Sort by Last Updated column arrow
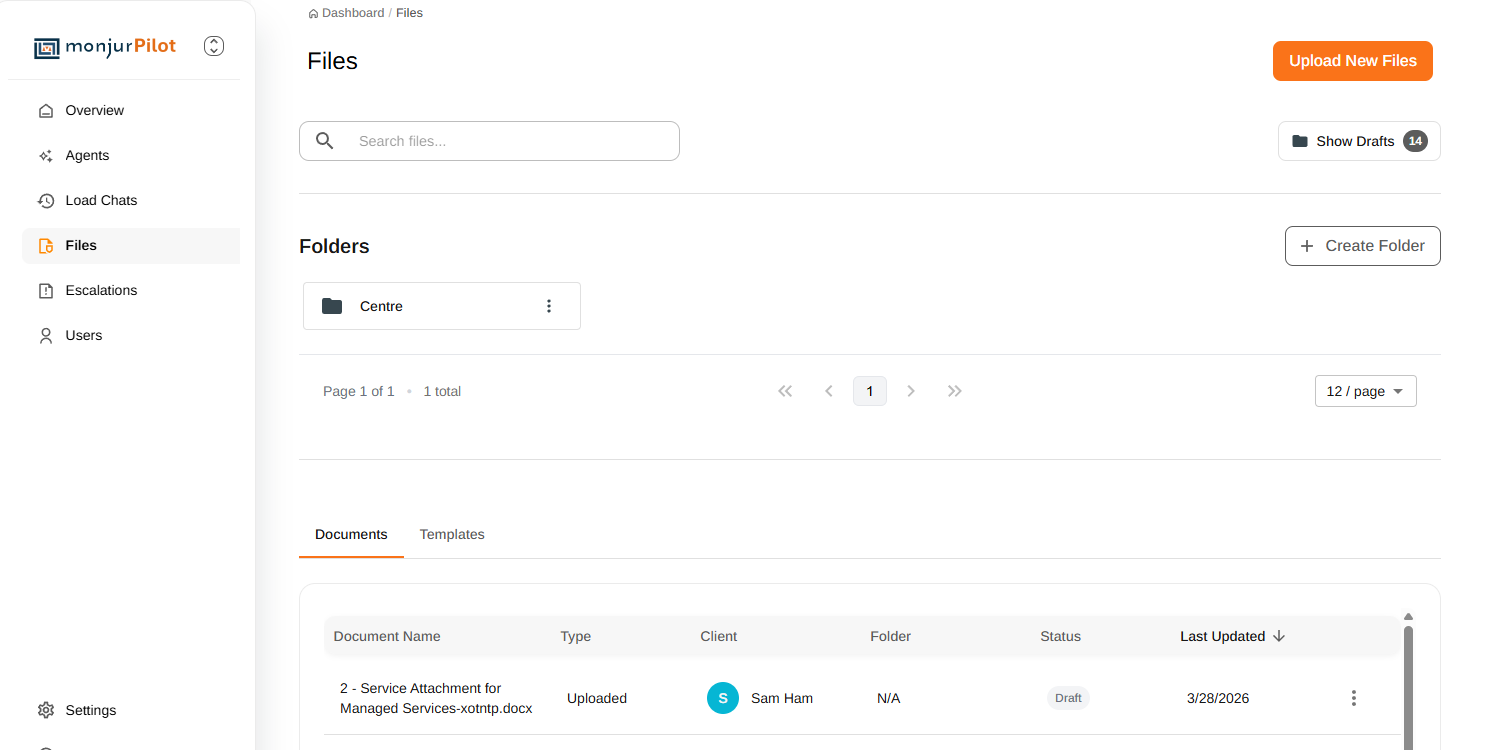 1279,636
